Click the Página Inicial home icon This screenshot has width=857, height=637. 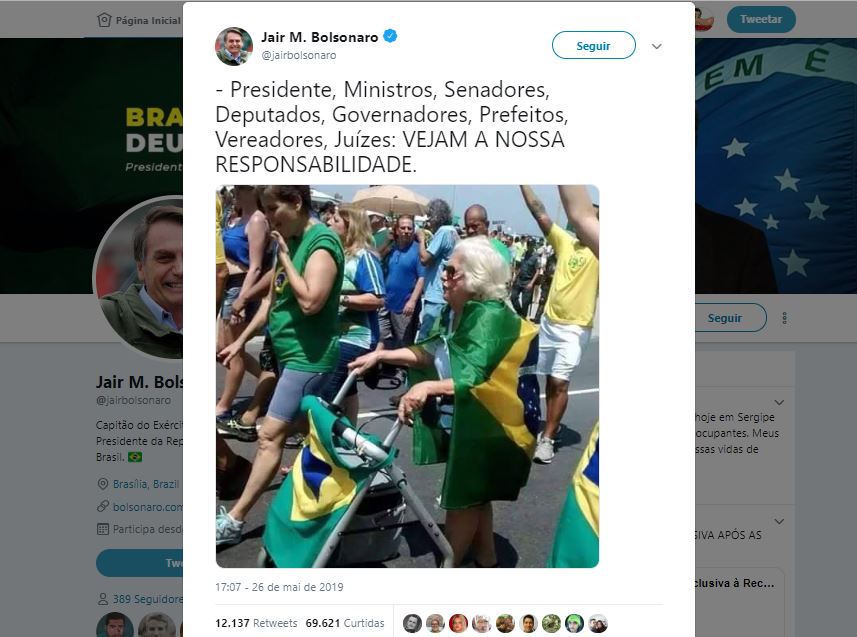pos(104,20)
